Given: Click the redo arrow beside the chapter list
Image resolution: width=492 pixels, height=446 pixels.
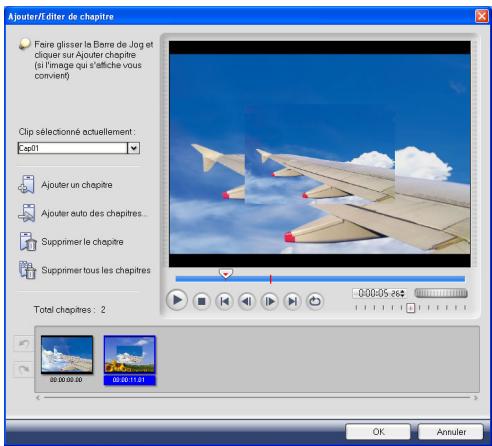Looking at the screenshot, I should coord(23,369).
